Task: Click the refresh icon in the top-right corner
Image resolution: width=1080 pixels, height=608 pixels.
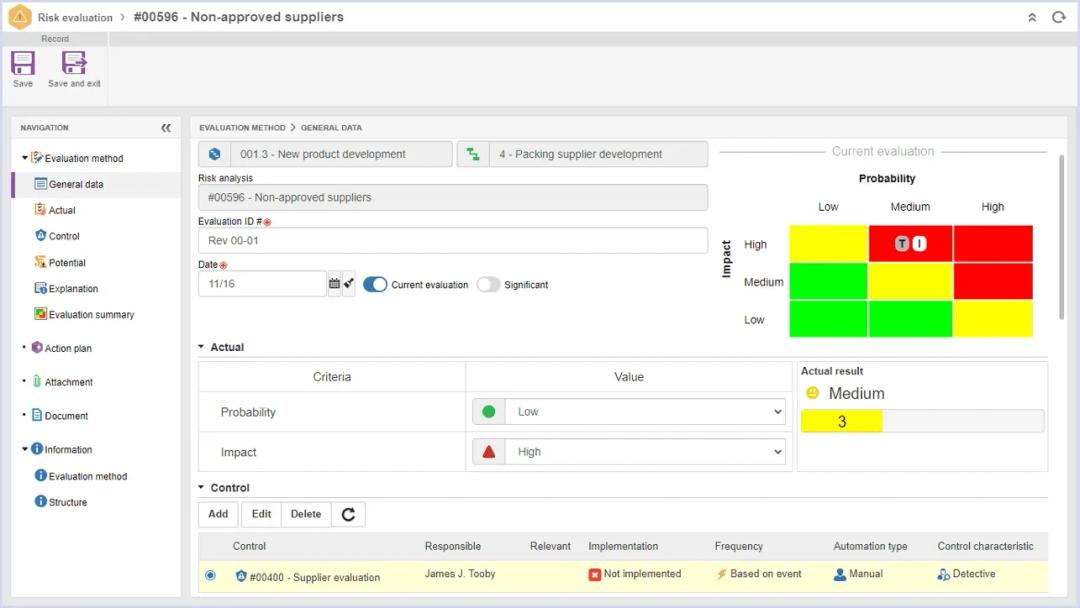Action: [1058, 17]
